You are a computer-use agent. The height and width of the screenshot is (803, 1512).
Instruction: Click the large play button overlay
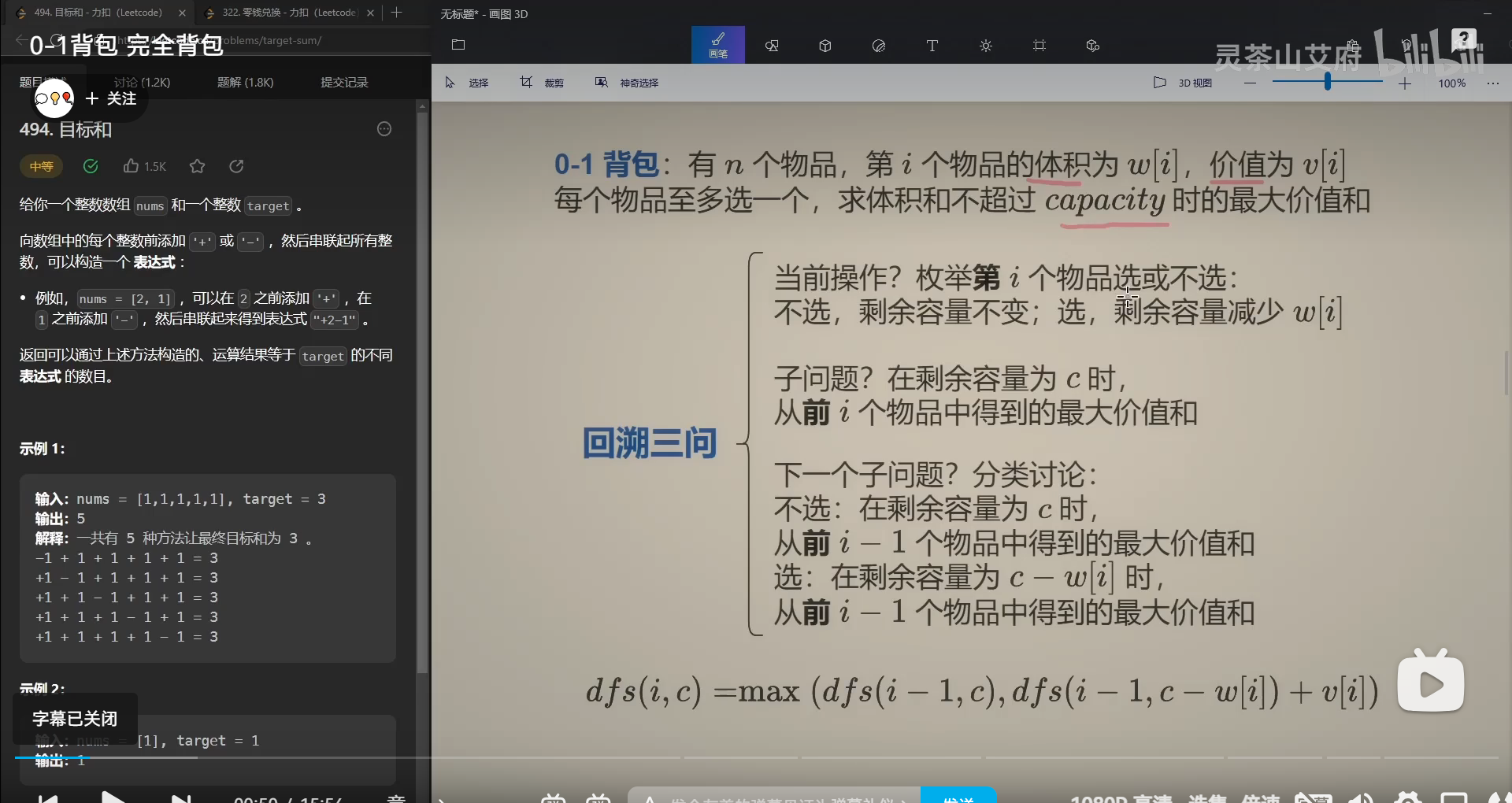[1430, 683]
